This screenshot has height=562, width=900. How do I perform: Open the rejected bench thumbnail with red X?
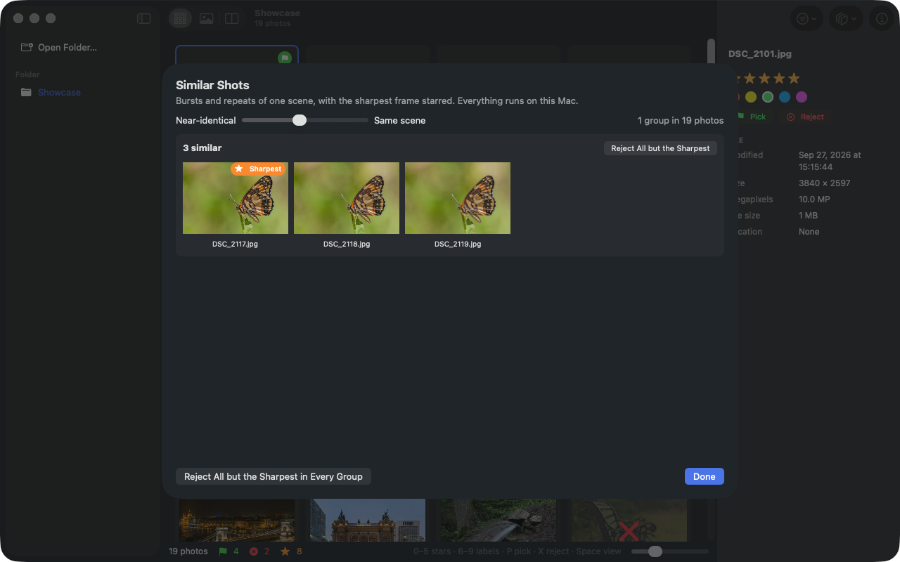(x=629, y=520)
